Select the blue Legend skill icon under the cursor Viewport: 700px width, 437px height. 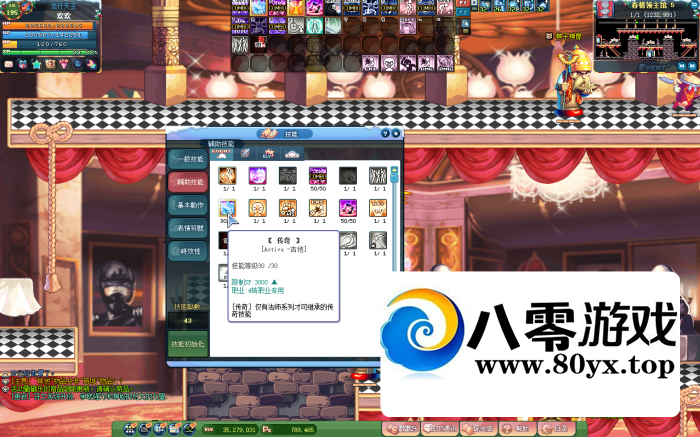(x=227, y=208)
